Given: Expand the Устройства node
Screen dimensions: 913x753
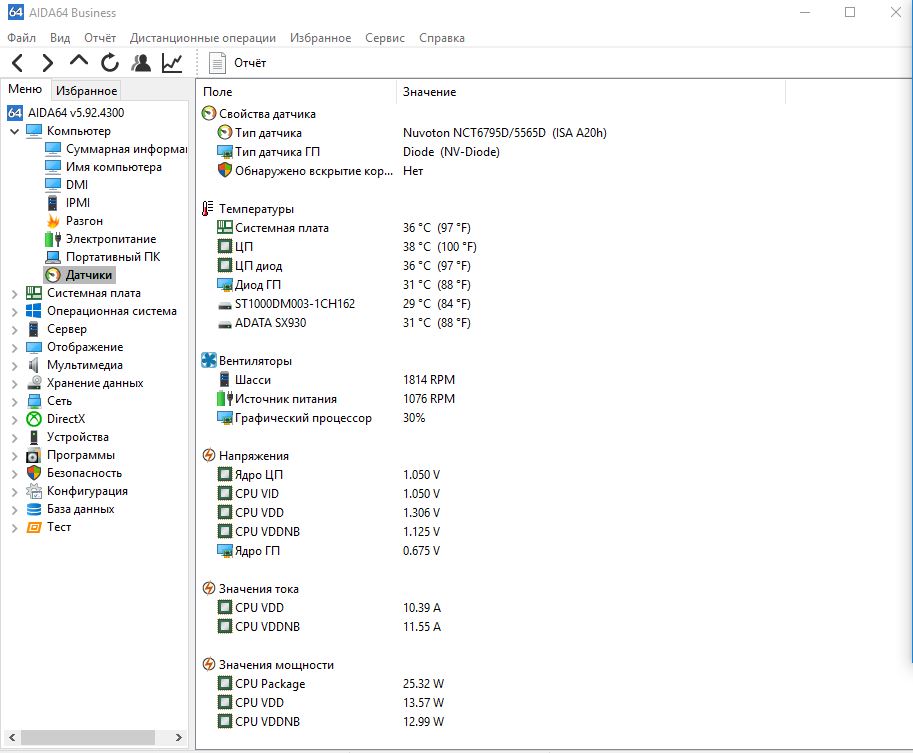Looking at the screenshot, I should pyautogui.click(x=15, y=437).
